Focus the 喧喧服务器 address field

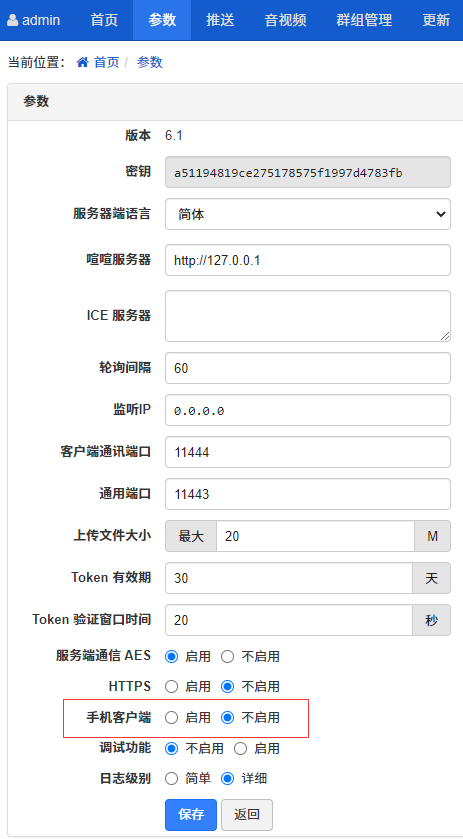(x=308, y=260)
